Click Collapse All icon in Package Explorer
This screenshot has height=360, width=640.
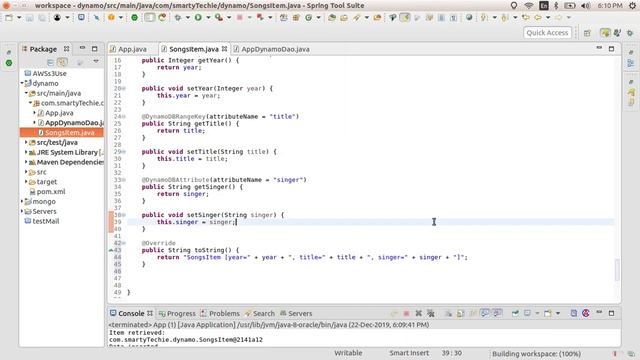[50, 62]
